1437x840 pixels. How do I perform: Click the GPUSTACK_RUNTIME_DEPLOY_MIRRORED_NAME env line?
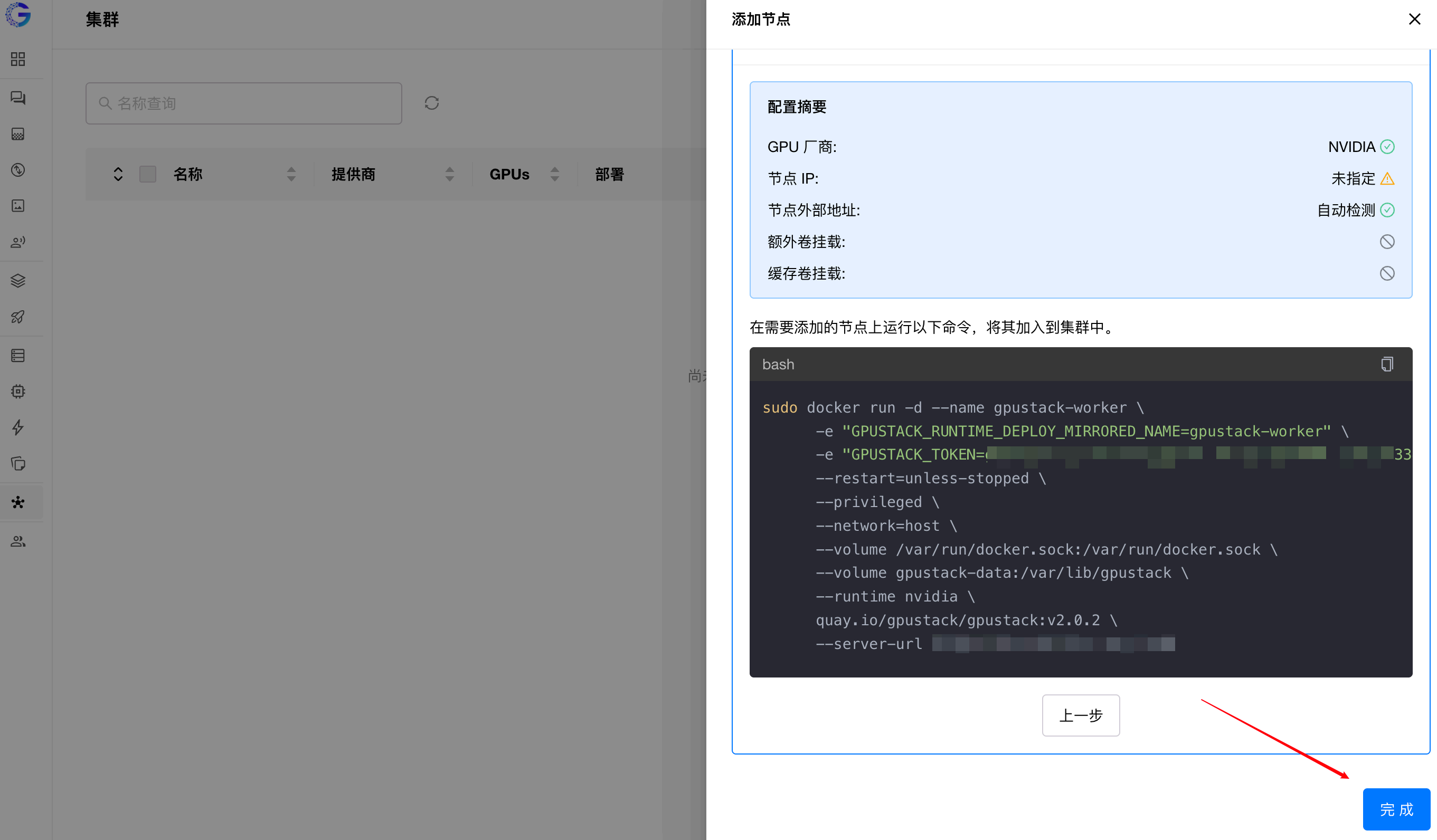click(1082, 432)
